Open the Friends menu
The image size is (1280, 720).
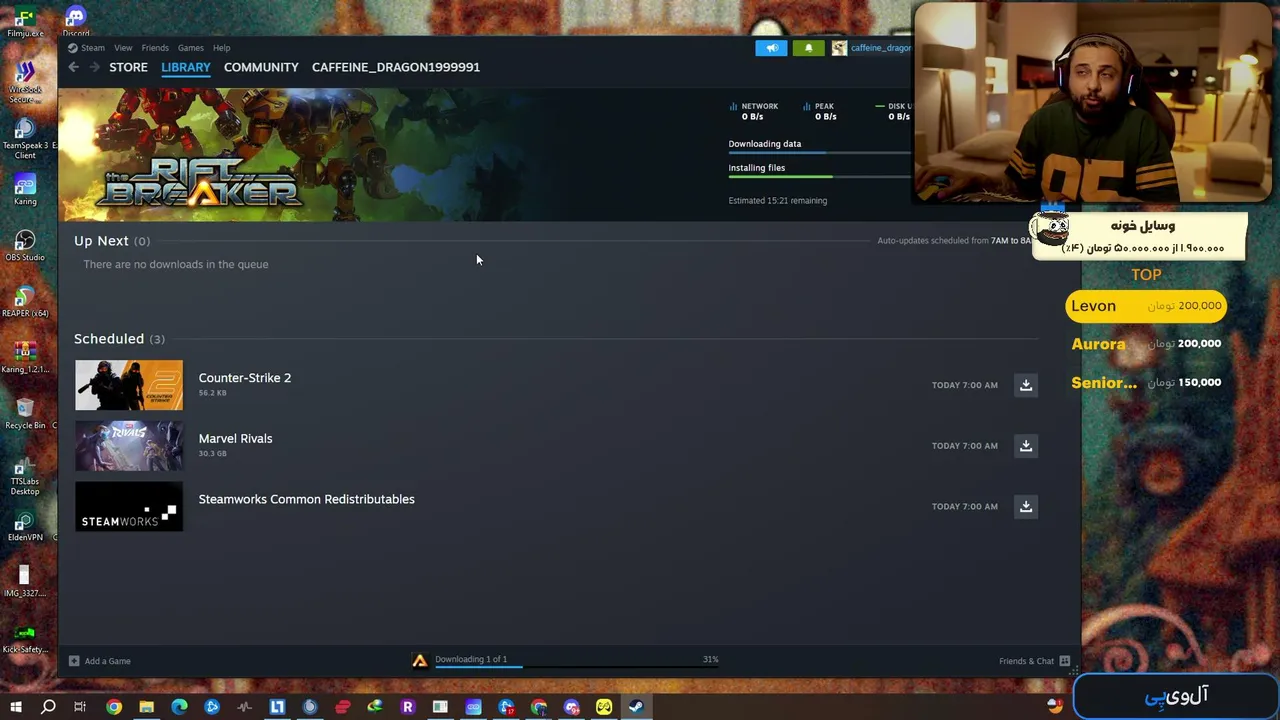pyautogui.click(x=155, y=48)
